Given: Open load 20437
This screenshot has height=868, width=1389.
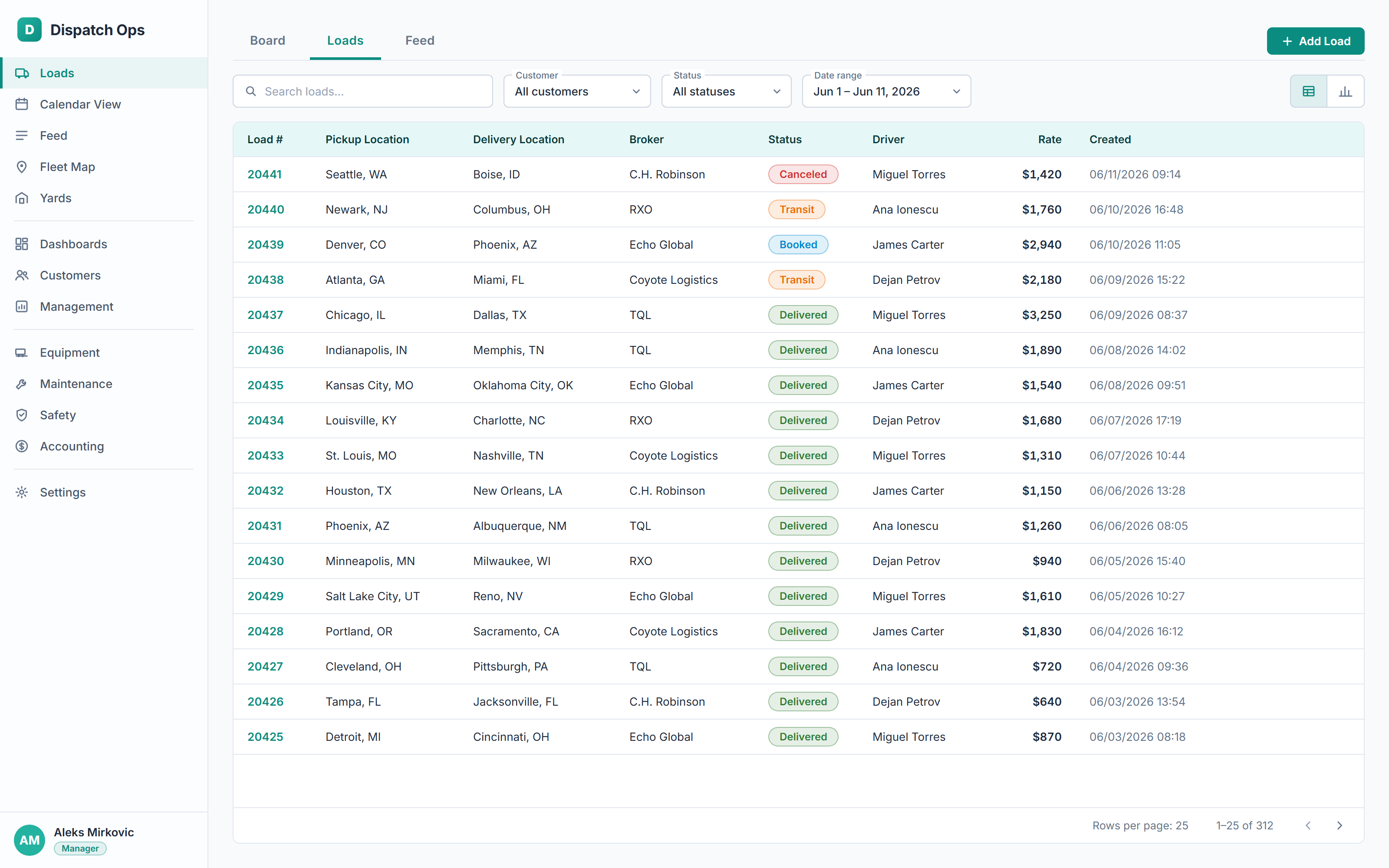Looking at the screenshot, I should pyautogui.click(x=265, y=315).
